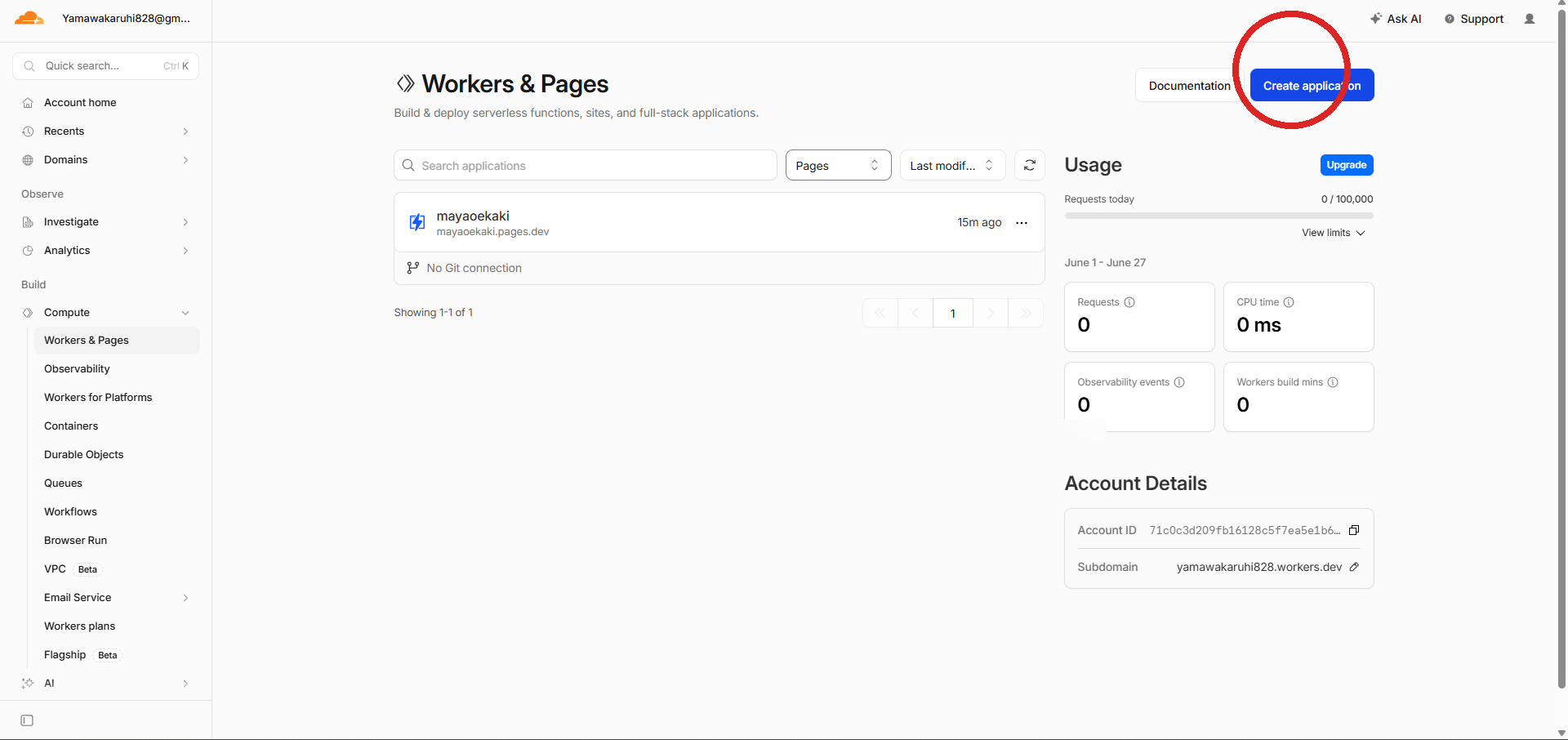Image resolution: width=1568 pixels, height=740 pixels.
Task: Click the mayaoekaki Pages lightning icon
Action: 417,222
